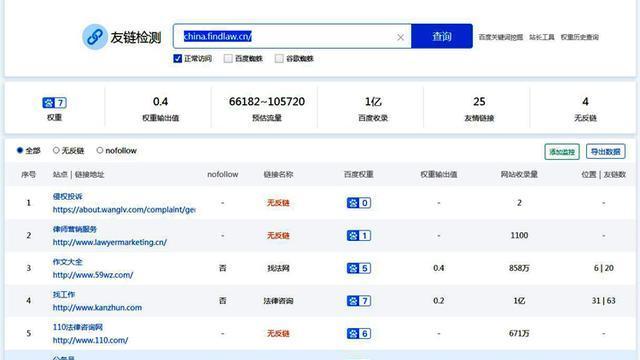Click 无反链 label in the 110法律咨询网 row
The width and height of the screenshot is (640, 360).
tap(278, 333)
